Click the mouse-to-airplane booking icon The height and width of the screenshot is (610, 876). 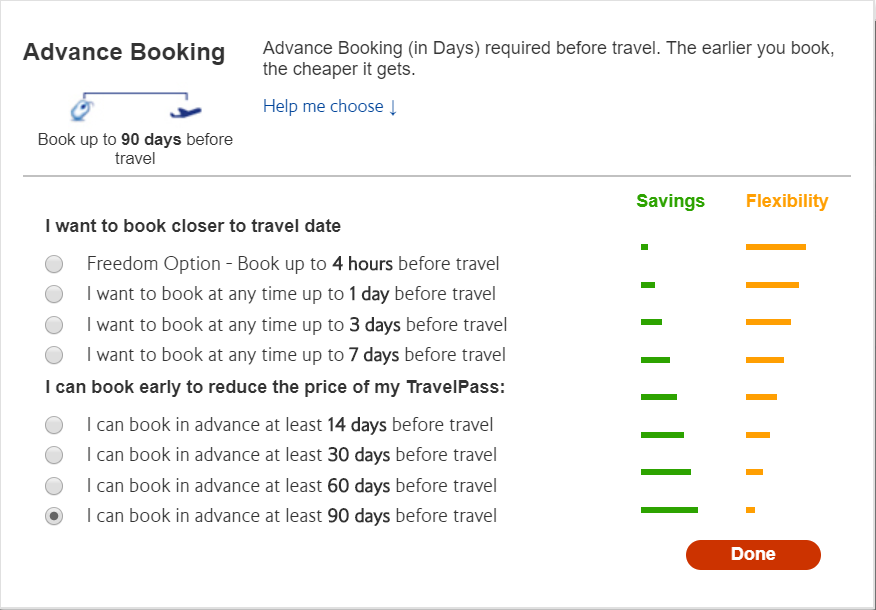pyautogui.click(x=135, y=105)
